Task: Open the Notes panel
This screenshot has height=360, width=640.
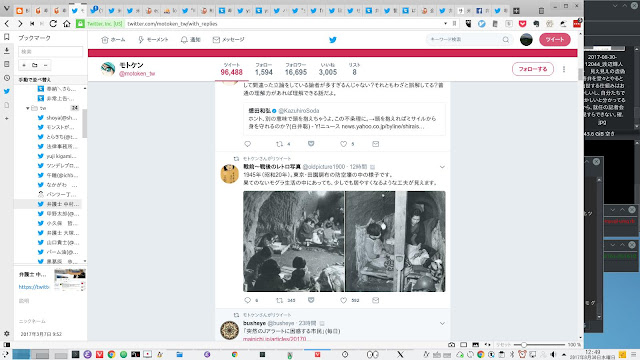Action: pos(7,64)
